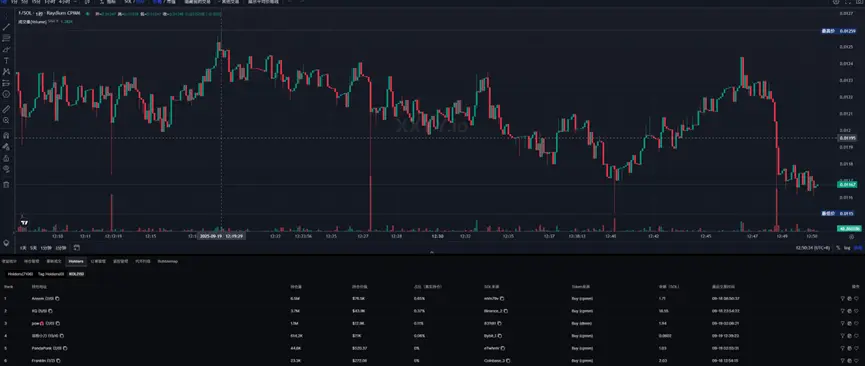This screenshot has width=865, height=366.
Task: Click the 2025-09-19 12:19:29 time marker
Action: [x=221, y=236]
